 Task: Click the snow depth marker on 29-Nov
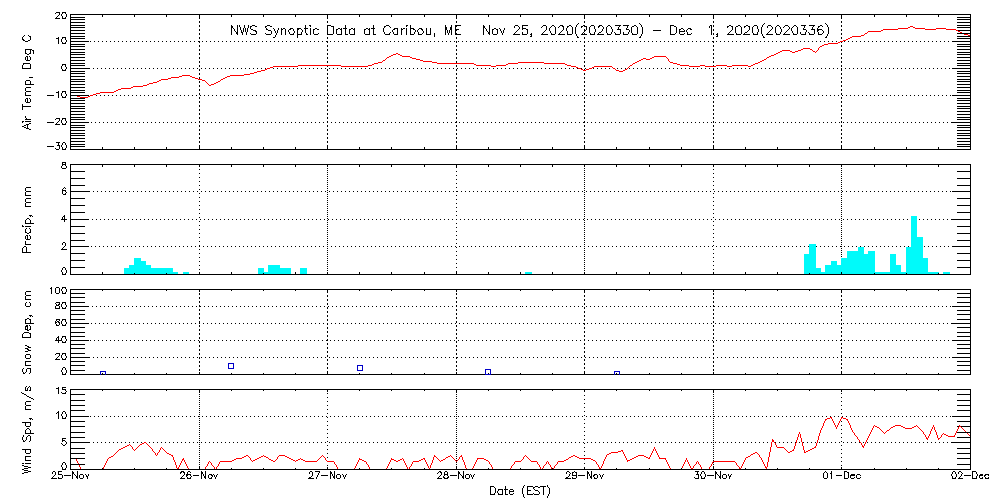tap(617, 373)
